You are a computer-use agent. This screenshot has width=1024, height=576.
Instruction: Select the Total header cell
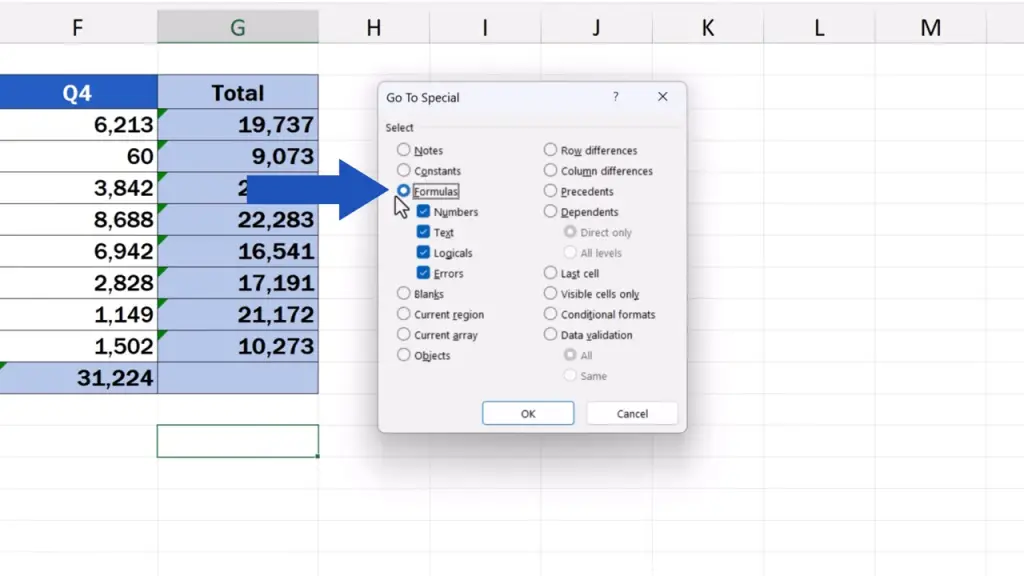[x=237, y=93]
